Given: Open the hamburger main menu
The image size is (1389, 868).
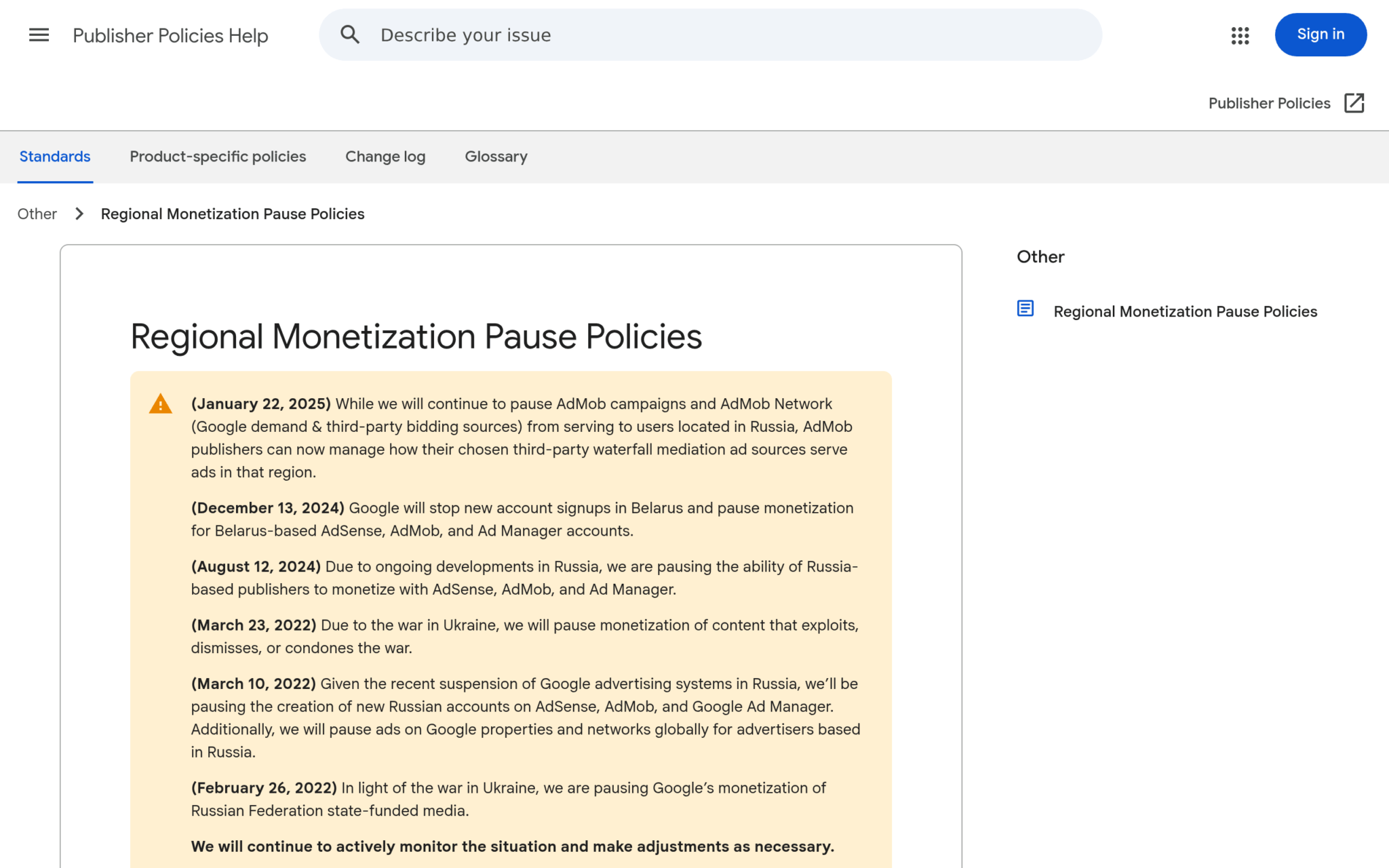Looking at the screenshot, I should pyautogui.click(x=39, y=35).
